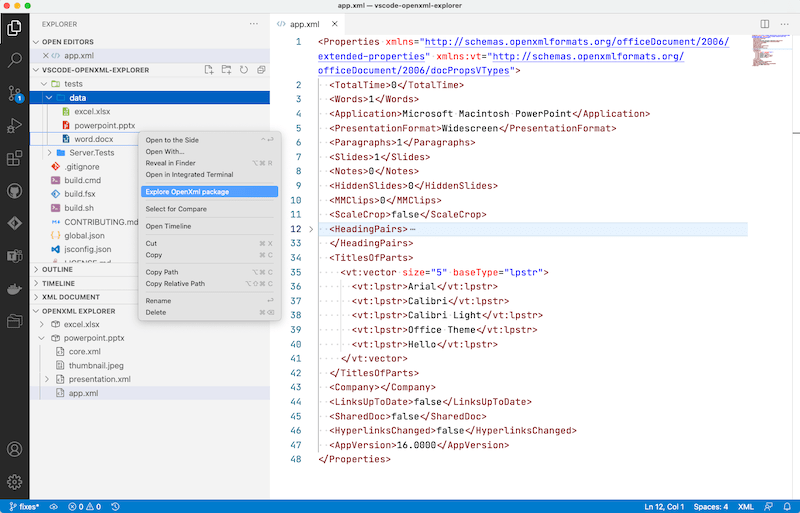The width and height of the screenshot is (800, 513).
Task: Open thumbnail.jpeg in OpenXML Explorer
Action: point(97,366)
